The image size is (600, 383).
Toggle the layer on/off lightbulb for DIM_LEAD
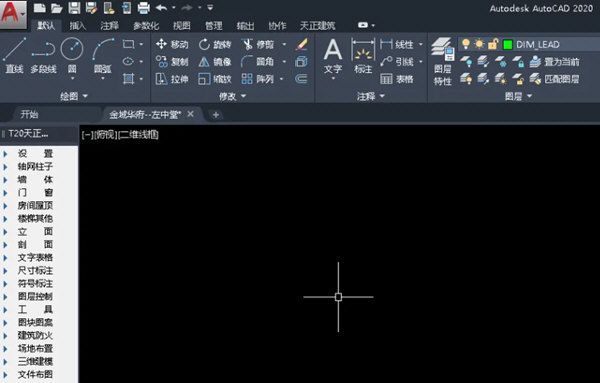466,44
